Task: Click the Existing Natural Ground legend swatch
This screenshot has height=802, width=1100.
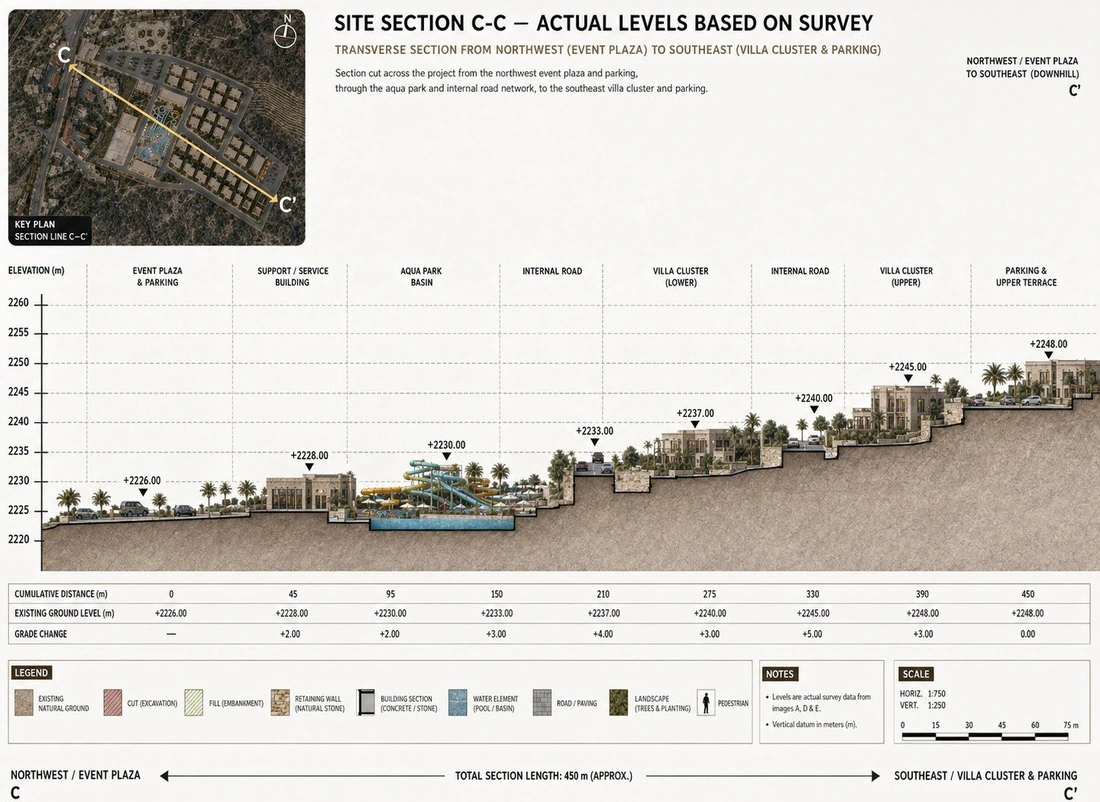Action: pyautogui.click(x=24, y=702)
